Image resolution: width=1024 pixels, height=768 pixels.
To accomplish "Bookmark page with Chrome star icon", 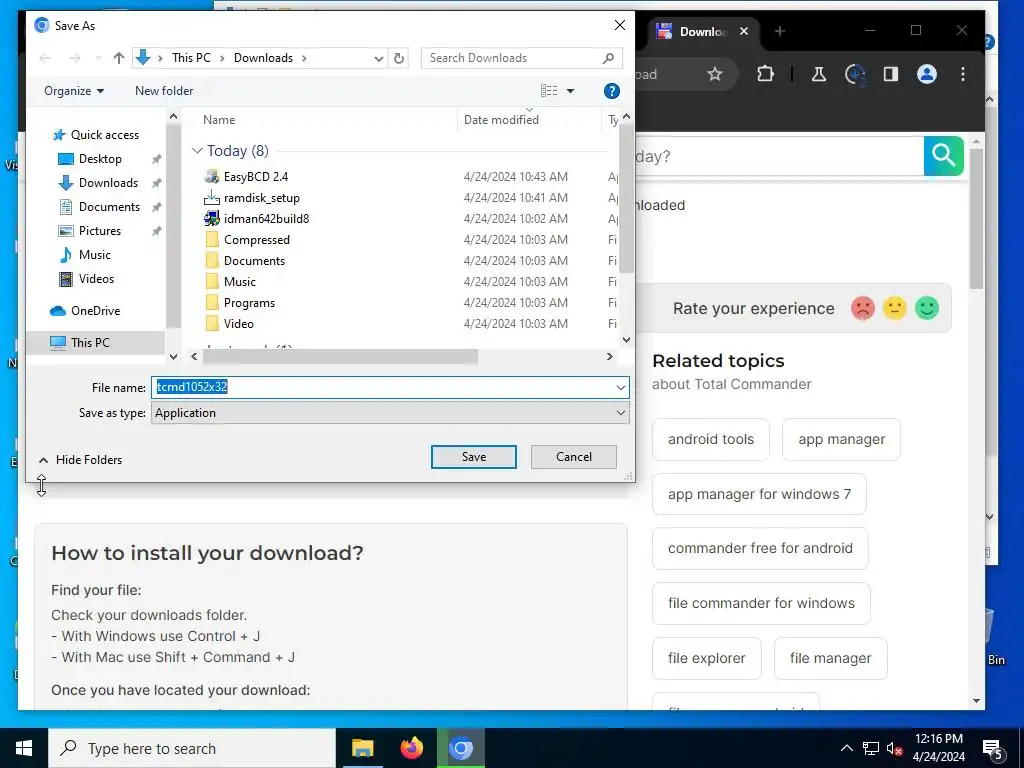I will pos(714,74).
